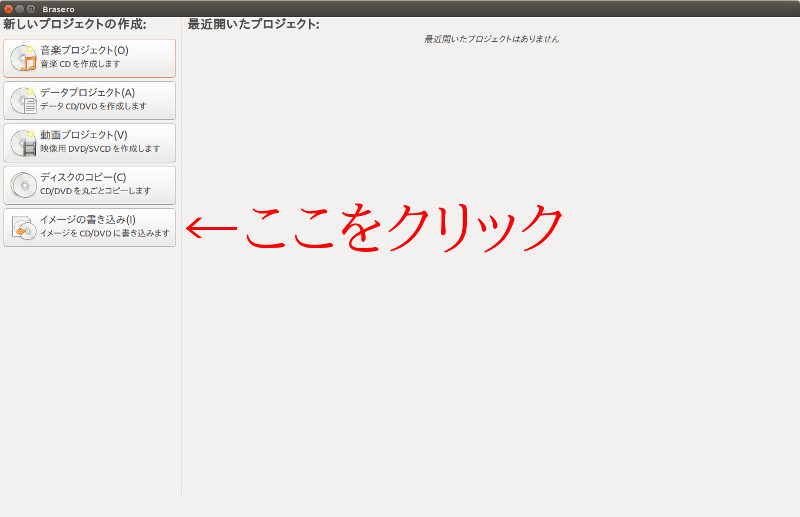This screenshot has width=800, height=517.
Task: Click 最近開いたプロジェクトはありません message
Action: (492, 39)
